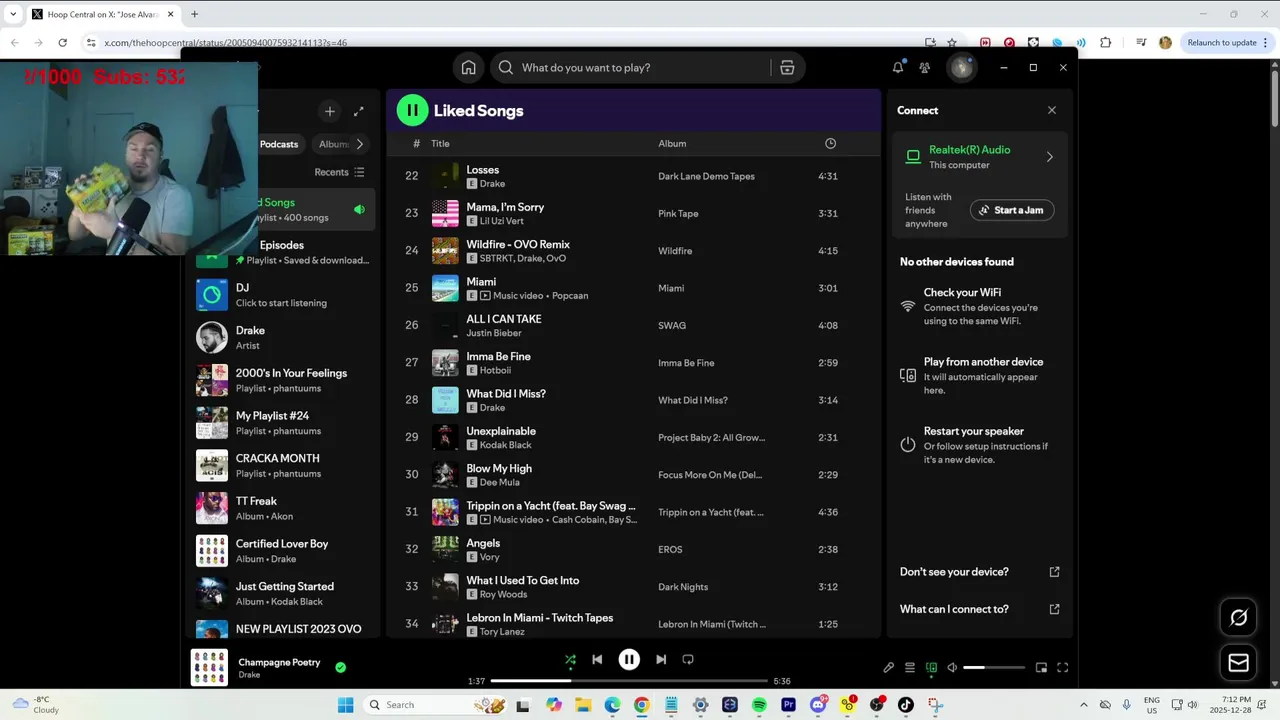Viewport: 1280px width, 720px height.
Task: Open the Friend Activity icon
Action: click(x=925, y=68)
